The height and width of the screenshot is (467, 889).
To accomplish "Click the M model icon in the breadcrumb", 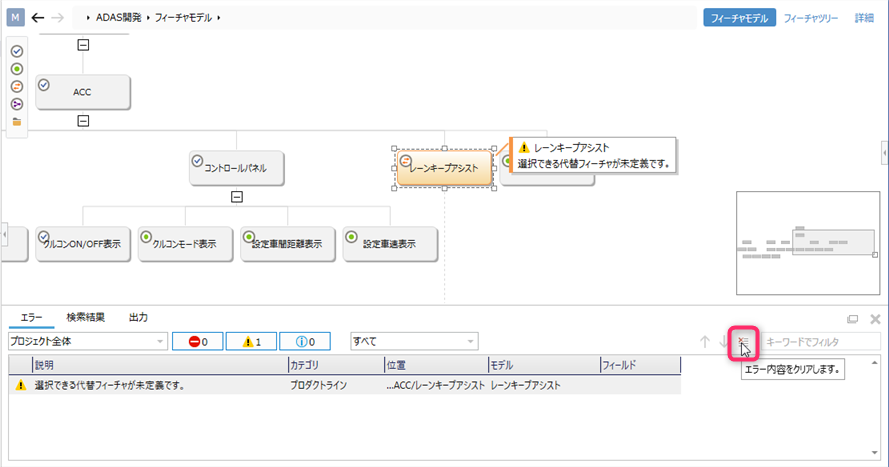I will [16, 18].
